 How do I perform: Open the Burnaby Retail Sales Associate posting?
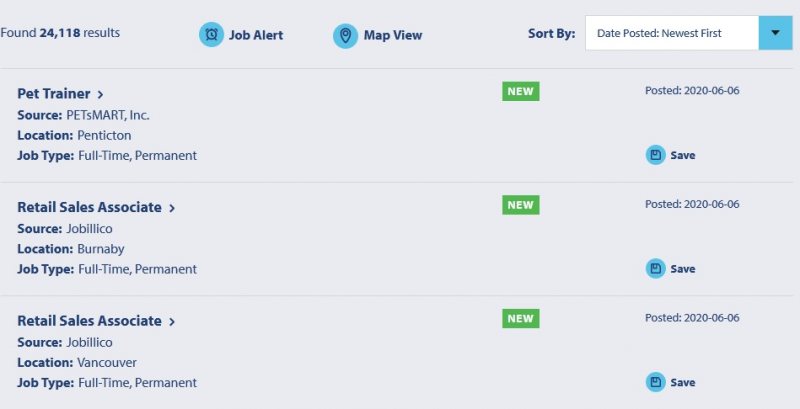click(89, 208)
